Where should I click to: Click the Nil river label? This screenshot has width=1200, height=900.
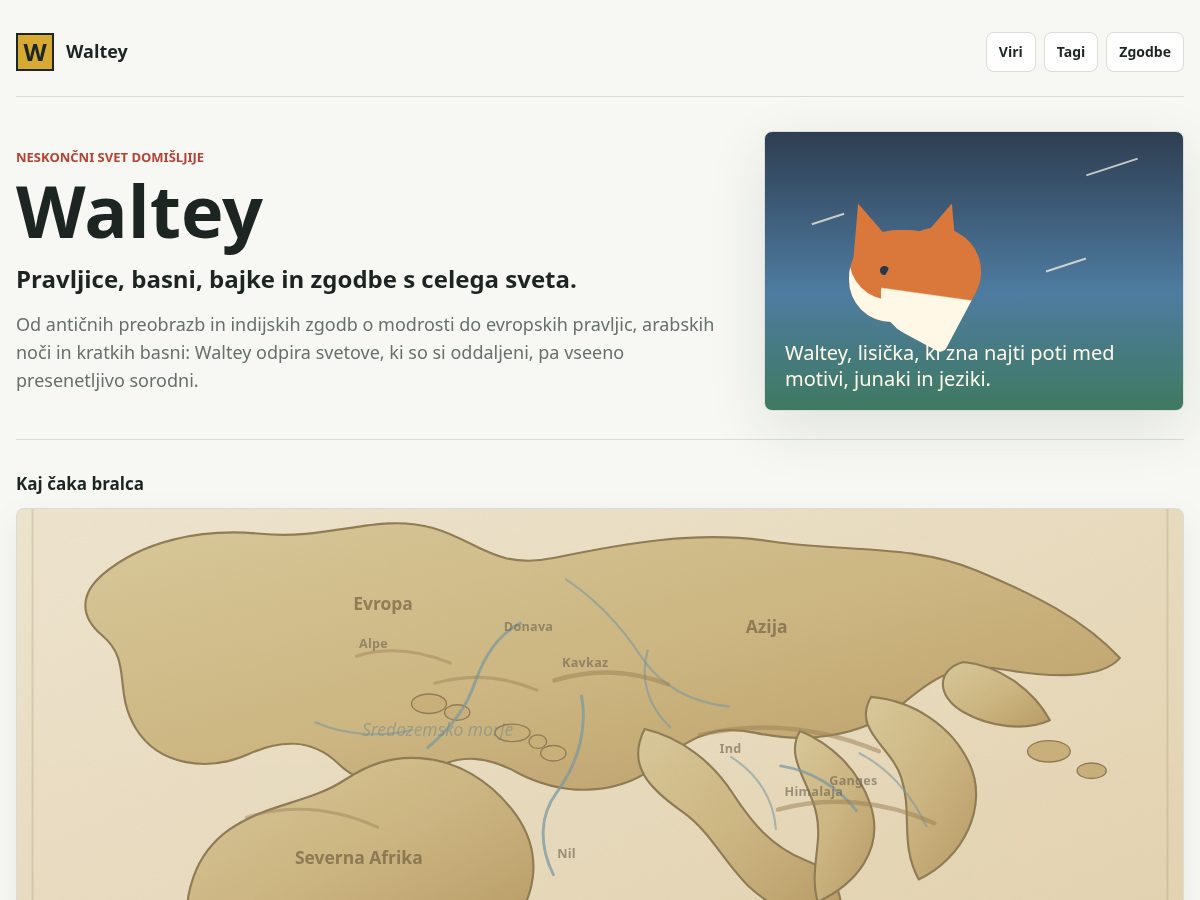tap(566, 854)
